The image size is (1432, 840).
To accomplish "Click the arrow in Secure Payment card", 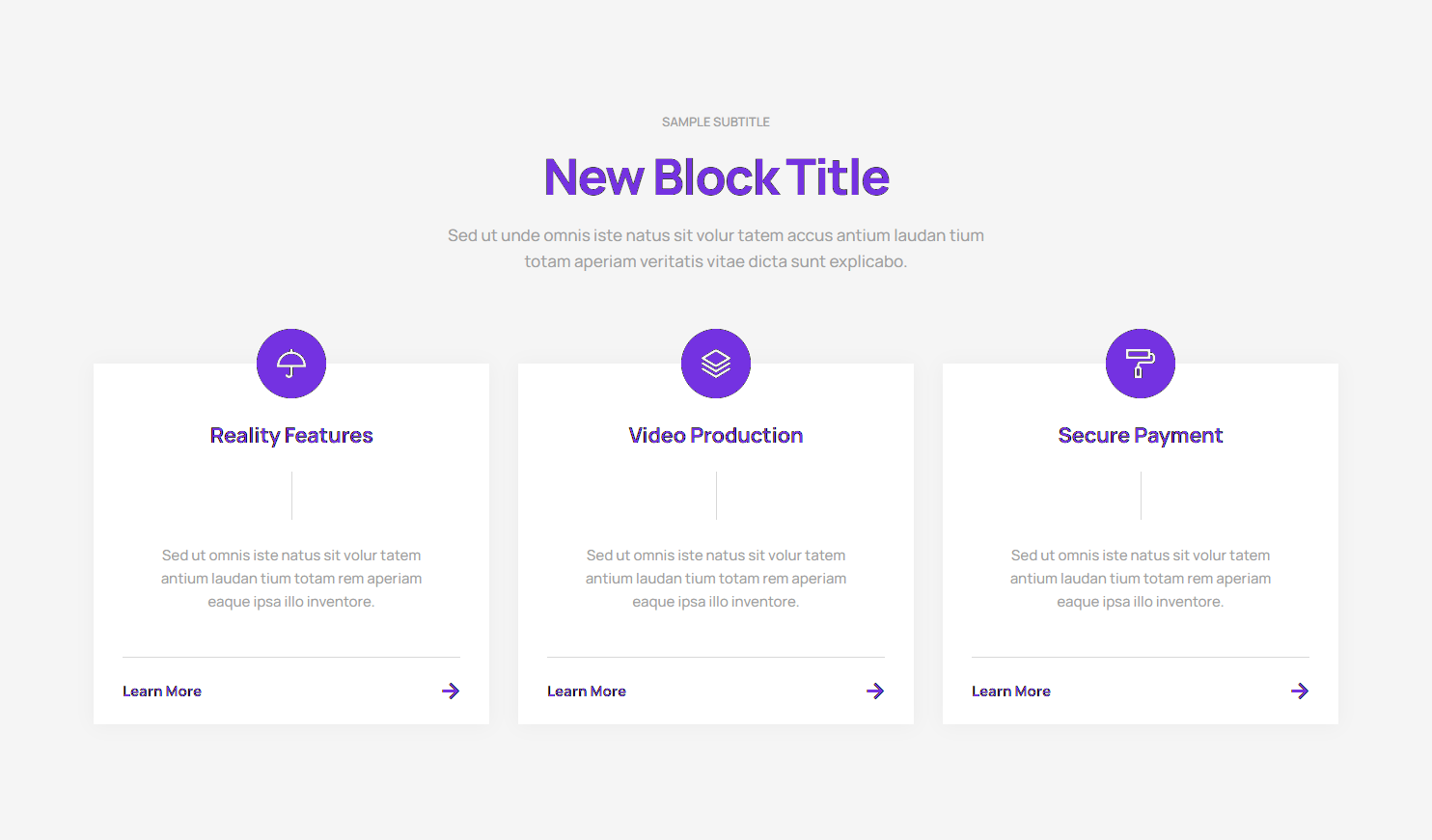I will pyautogui.click(x=1300, y=691).
